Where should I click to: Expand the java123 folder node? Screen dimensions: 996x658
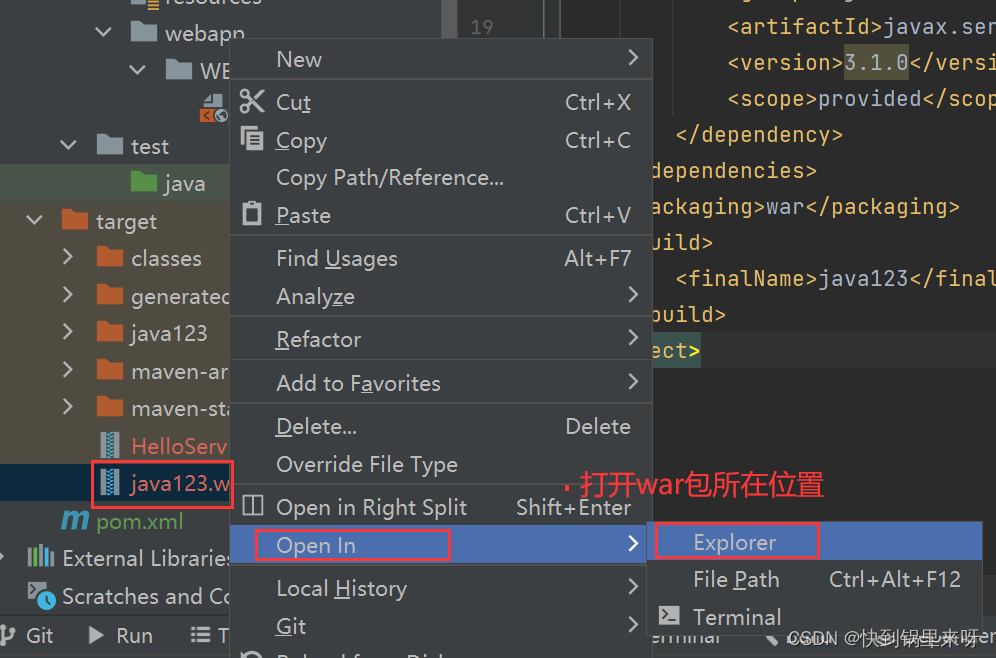coord(68,332)
